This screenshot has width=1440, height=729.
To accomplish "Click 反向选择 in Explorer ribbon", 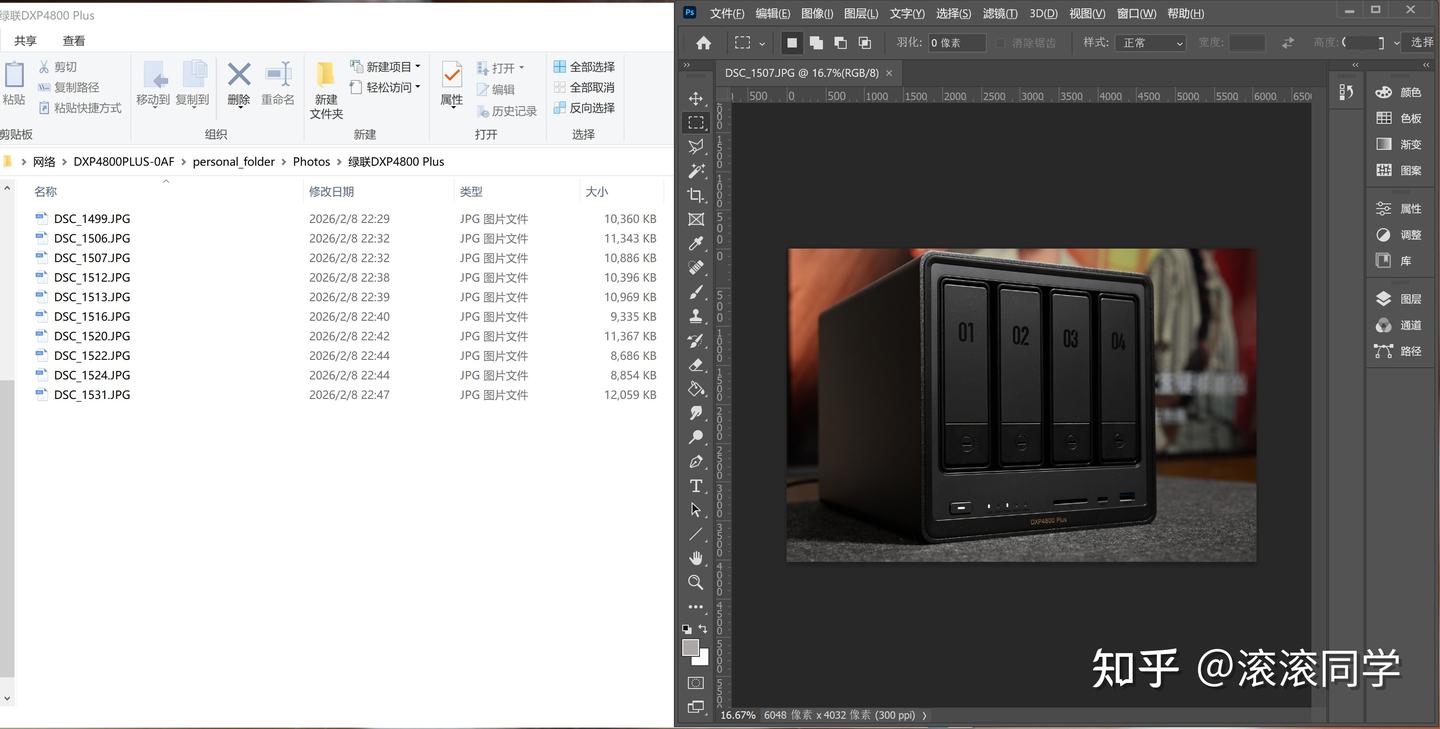I will coord(584,108).
